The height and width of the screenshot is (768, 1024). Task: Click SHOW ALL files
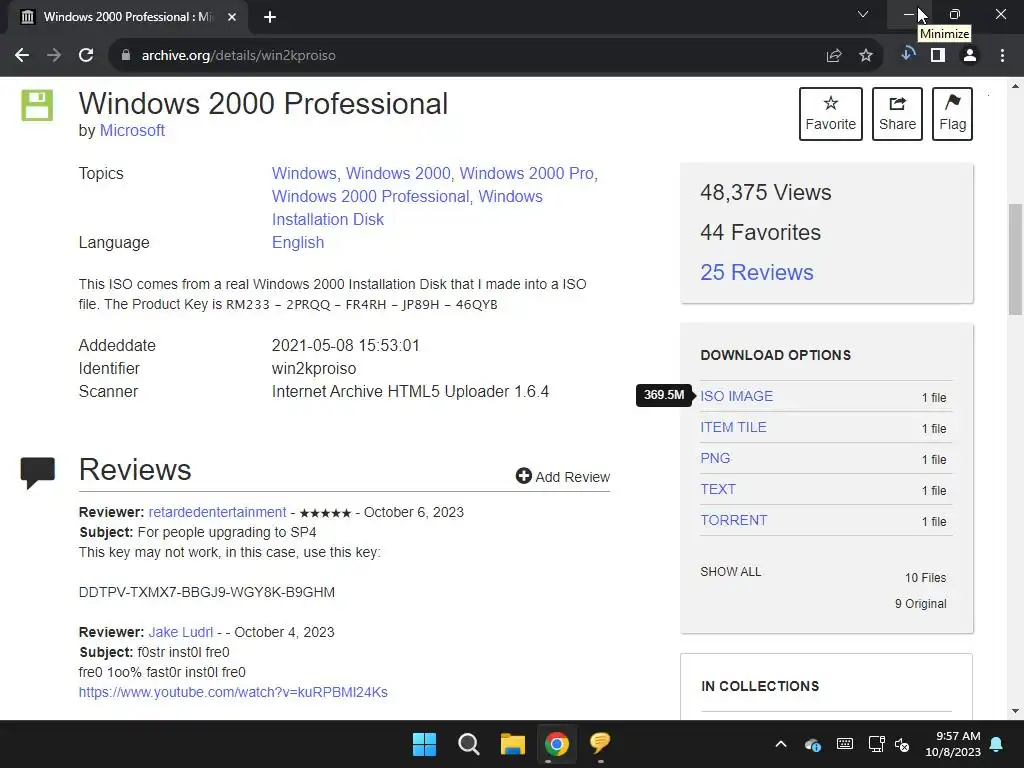tap(730, 572)
